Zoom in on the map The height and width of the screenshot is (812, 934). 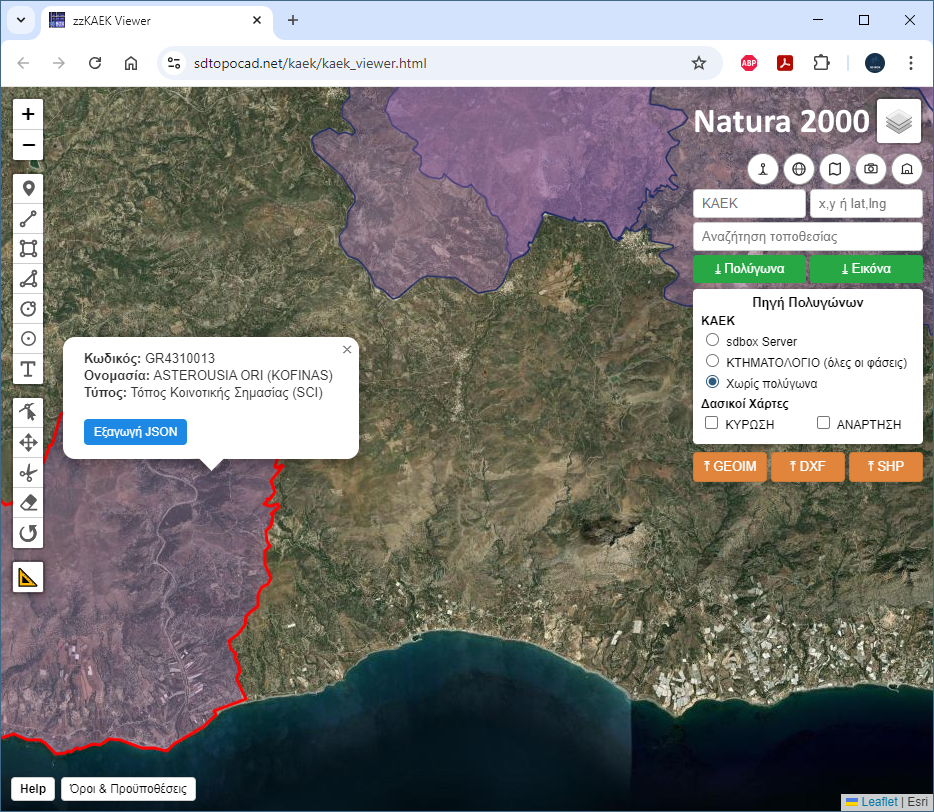click(28, 114)
